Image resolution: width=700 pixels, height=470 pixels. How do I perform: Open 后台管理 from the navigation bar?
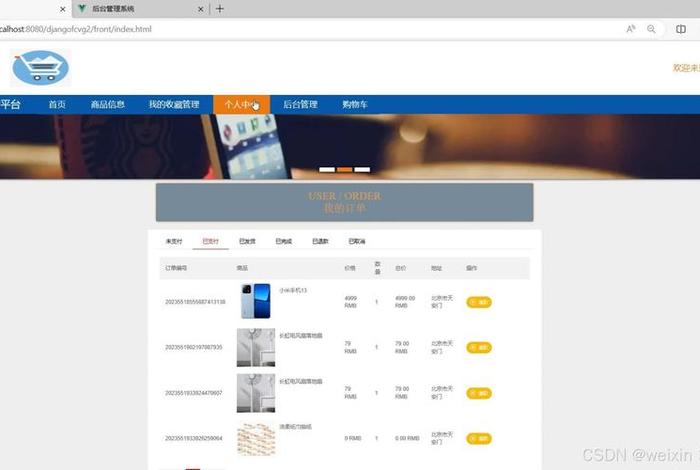tap(300, 104)
